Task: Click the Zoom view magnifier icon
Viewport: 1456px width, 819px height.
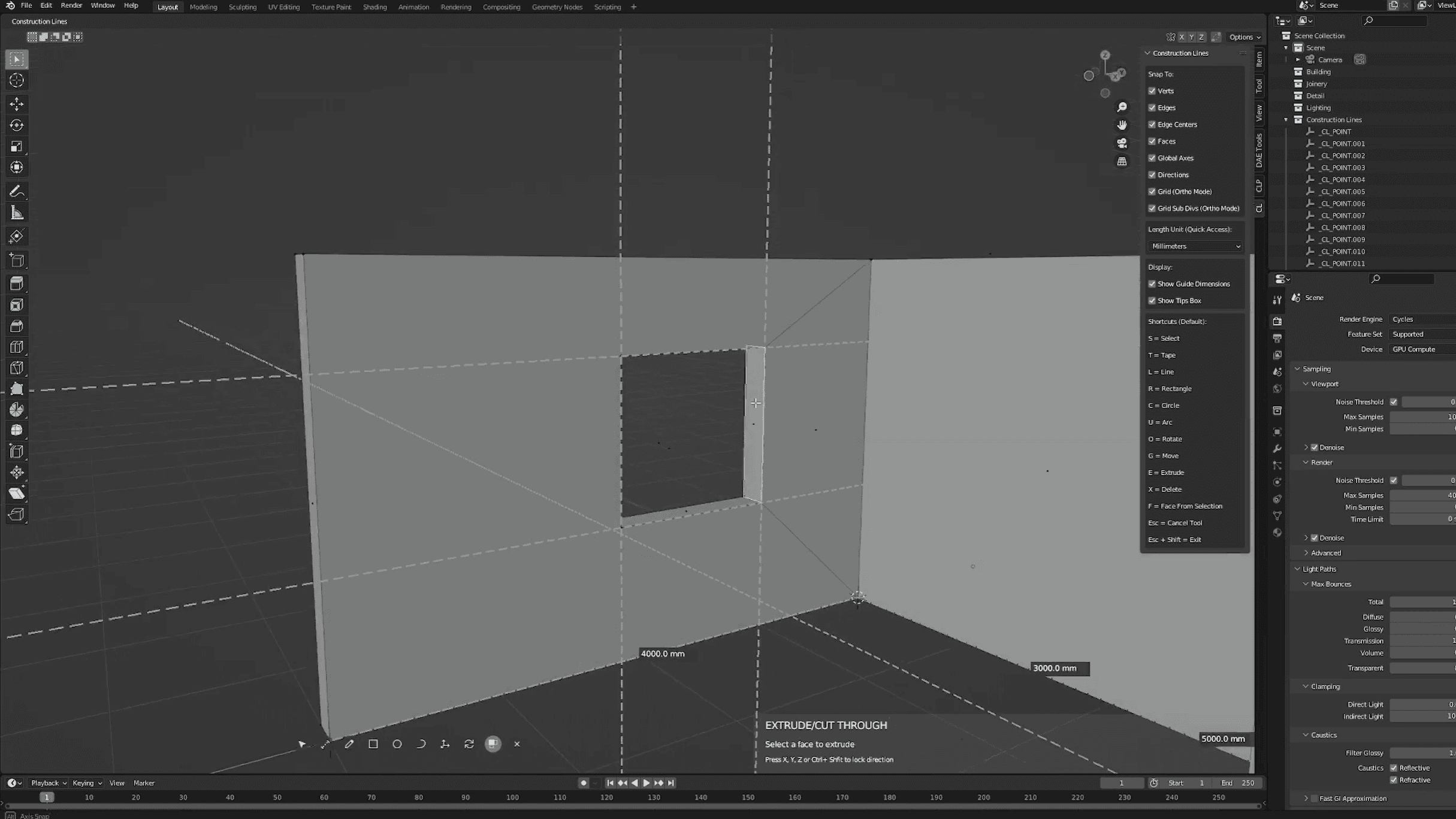Action: (1122, 107)
